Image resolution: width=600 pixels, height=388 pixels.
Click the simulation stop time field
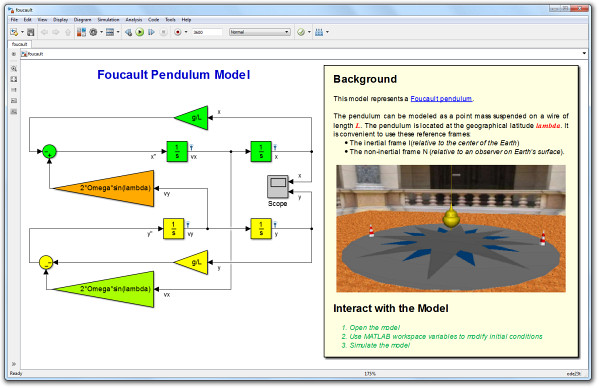click(x=207, y=32)
